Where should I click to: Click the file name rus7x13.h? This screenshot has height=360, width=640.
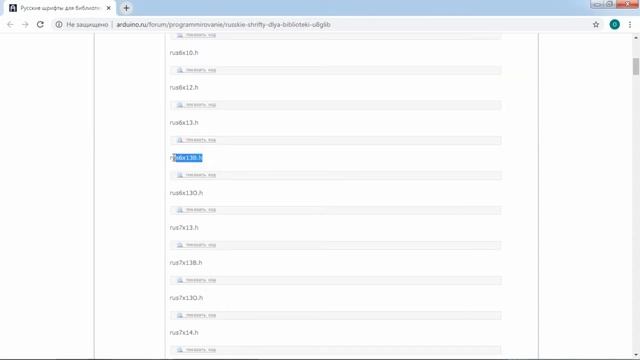click(x=184, y=228)
